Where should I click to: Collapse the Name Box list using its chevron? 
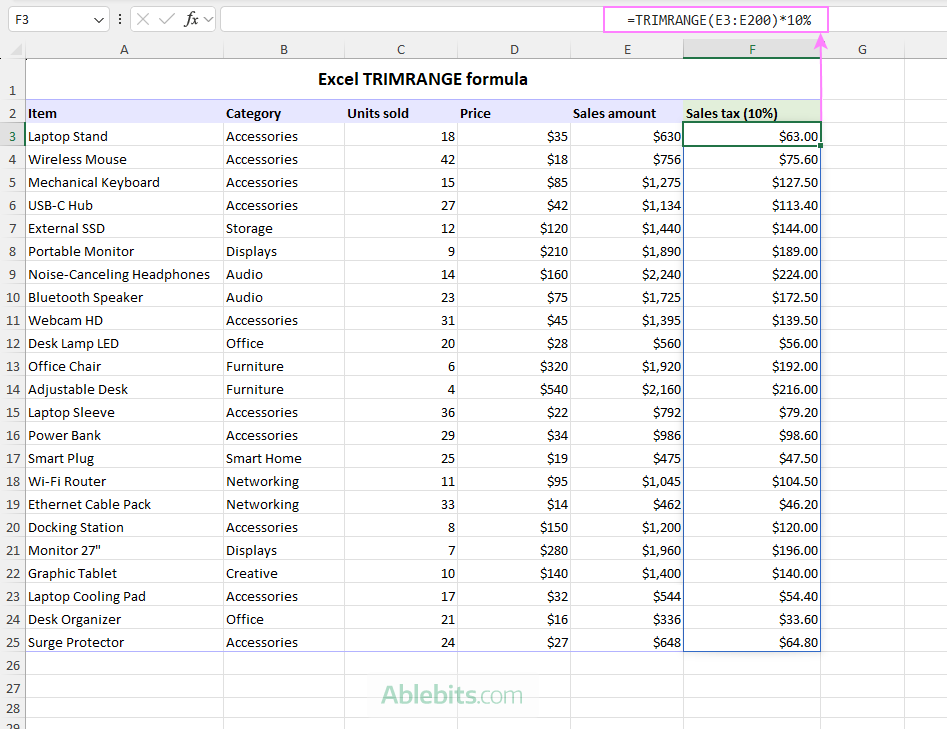tap(96, 18)
